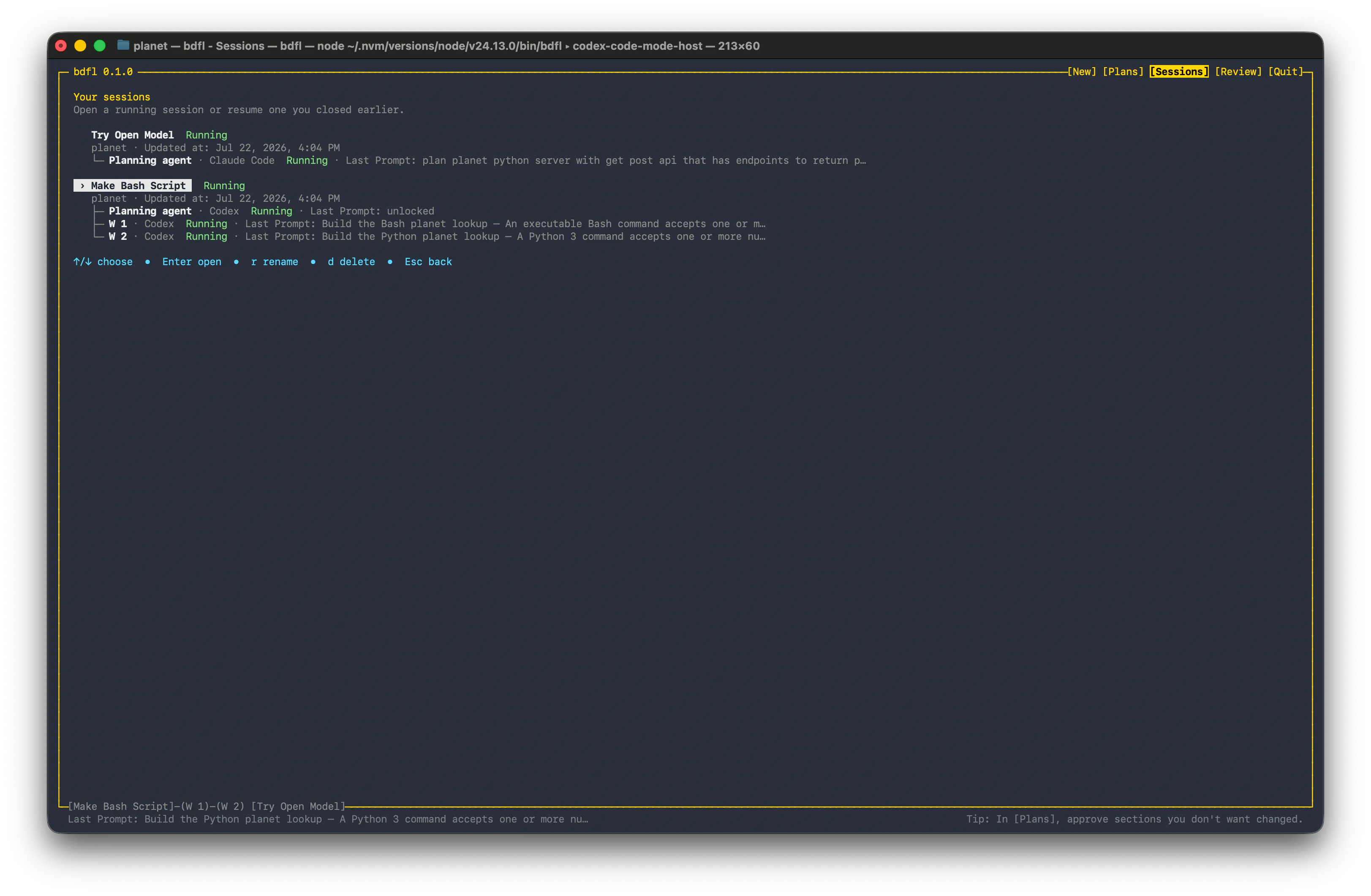Switch to the [Plans] tab
The image size is (1371, 896).
(x=1123, y=71)
